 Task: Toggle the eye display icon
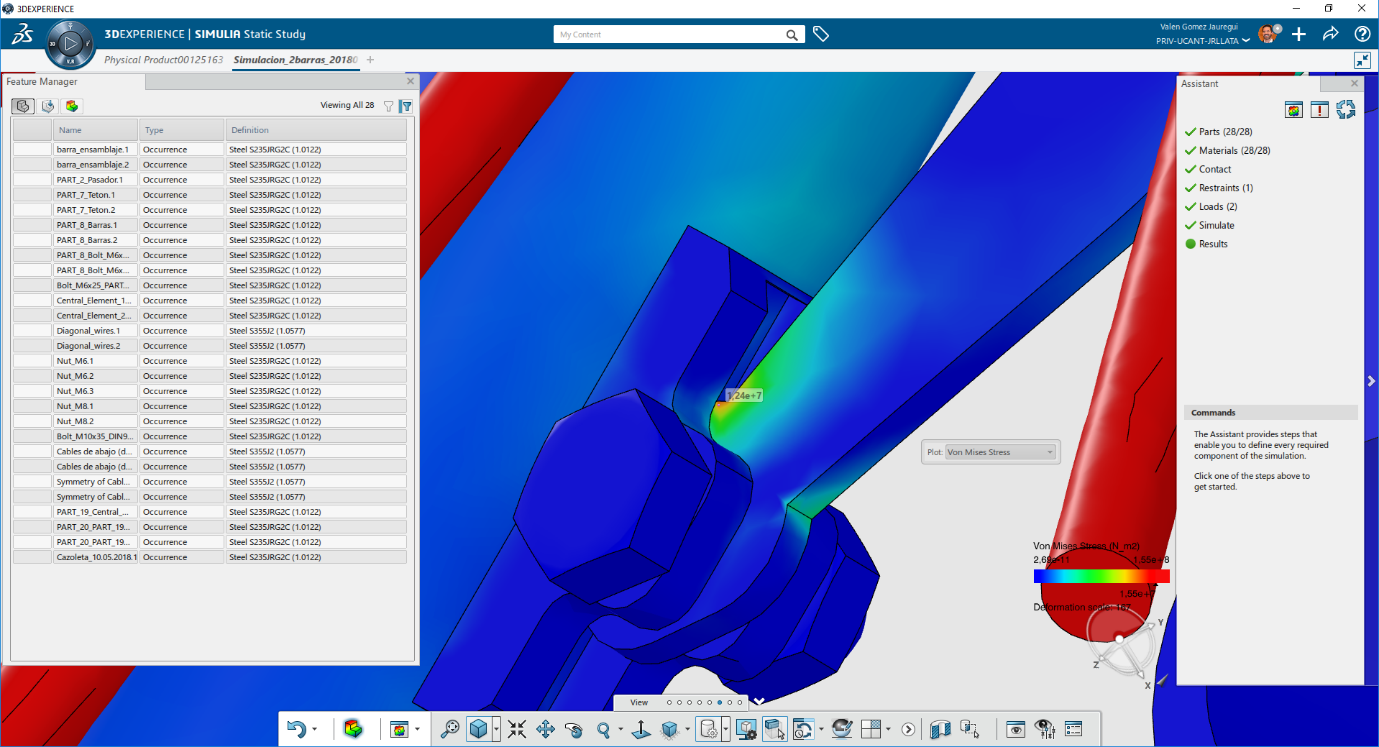tap(1015, 730)
